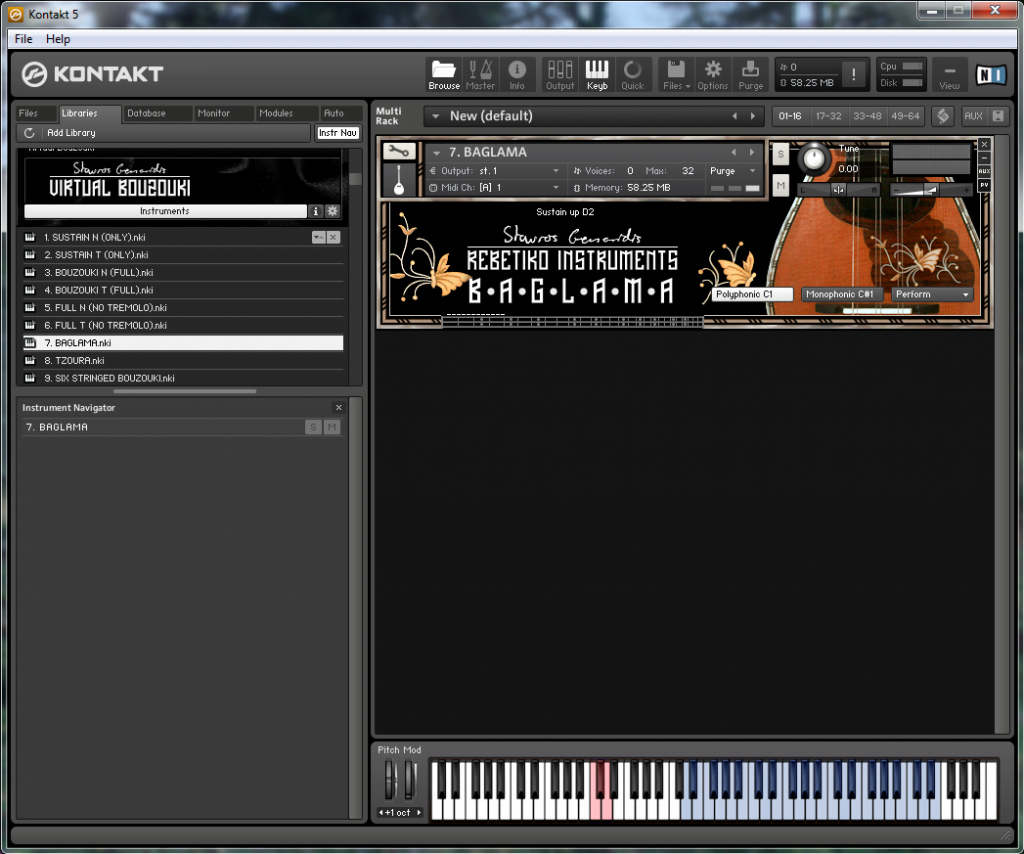Show rack page 49-64
Screen dimensions: 1024x854
click(905, 116)
